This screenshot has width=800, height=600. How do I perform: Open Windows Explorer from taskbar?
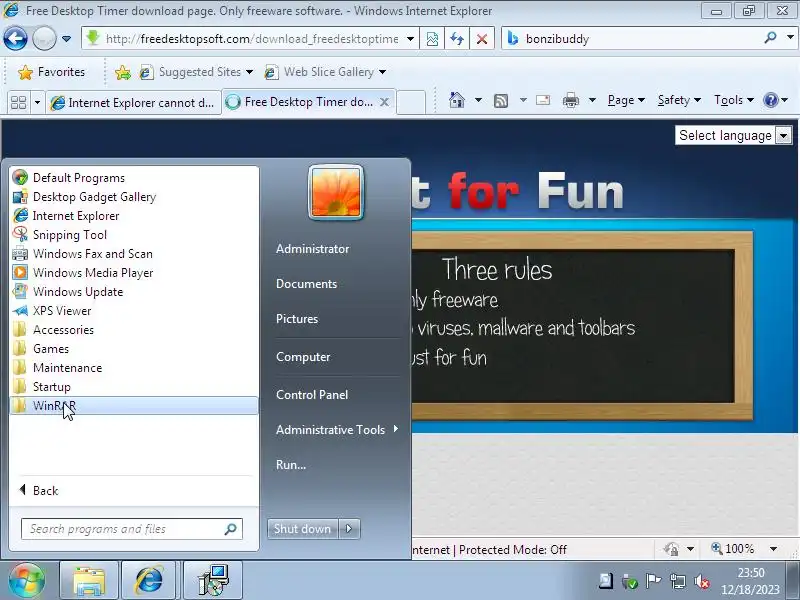[x=89, y=581]
